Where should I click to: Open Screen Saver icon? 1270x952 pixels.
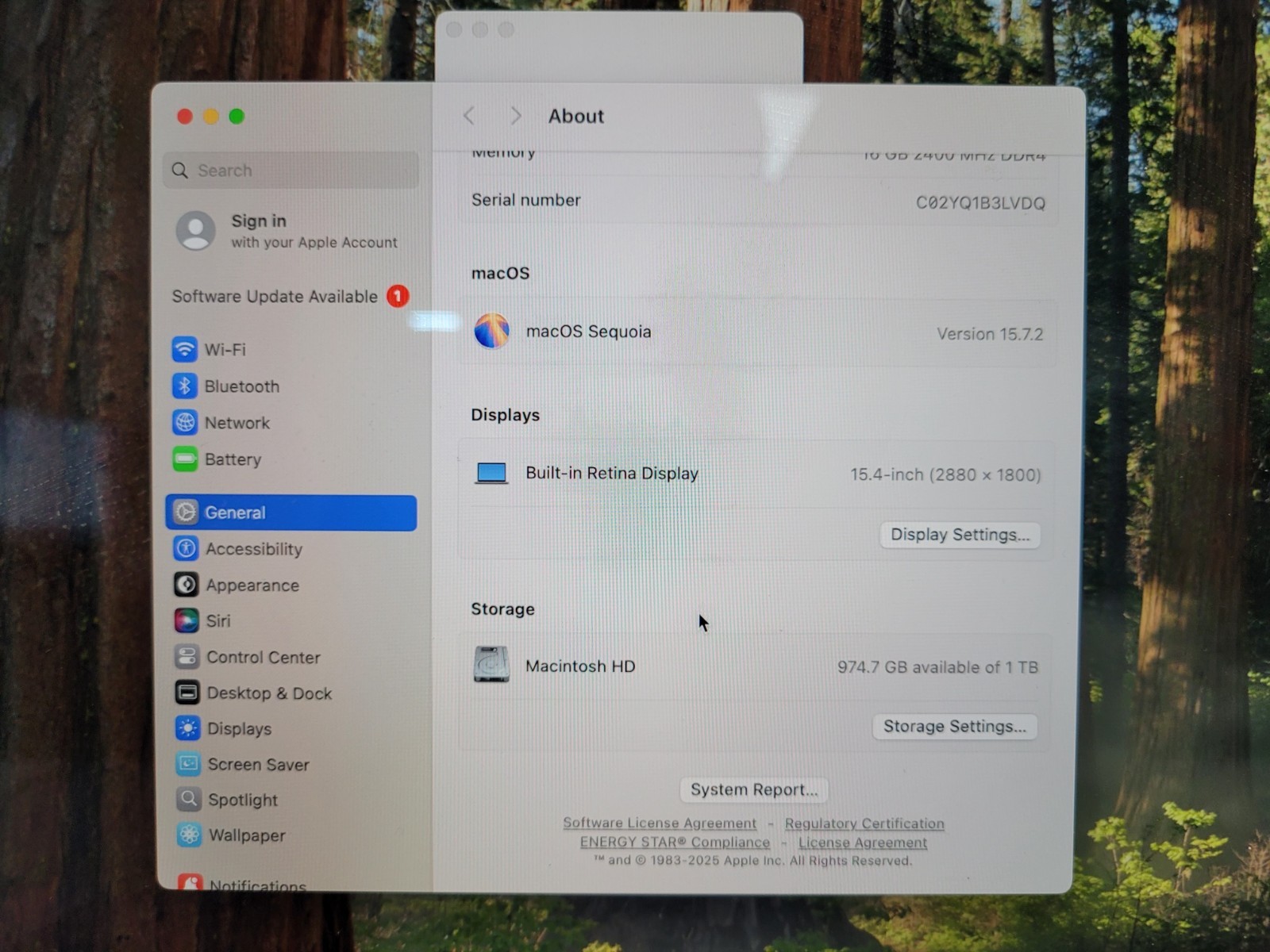188,764
